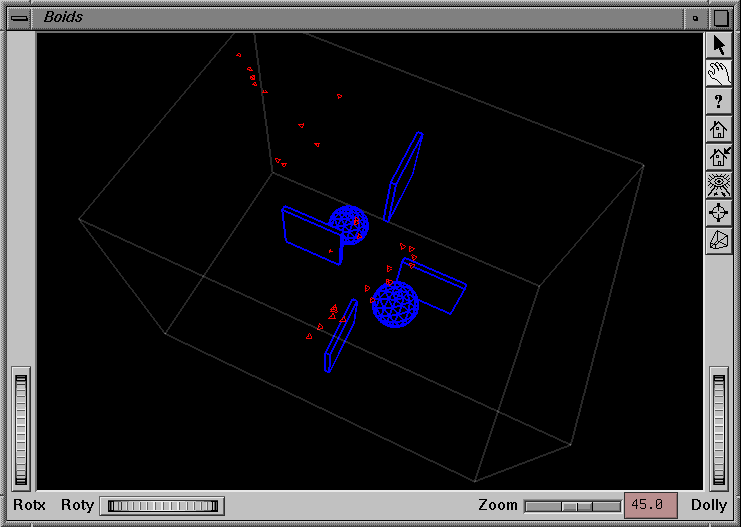The image size is (741, 527).
Task: Open the question mark help button
Action: click(x=719, y=101)
